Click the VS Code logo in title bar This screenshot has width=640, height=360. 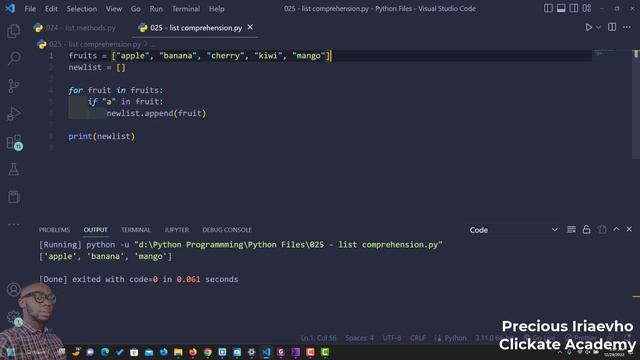click(x=10, y=8)
